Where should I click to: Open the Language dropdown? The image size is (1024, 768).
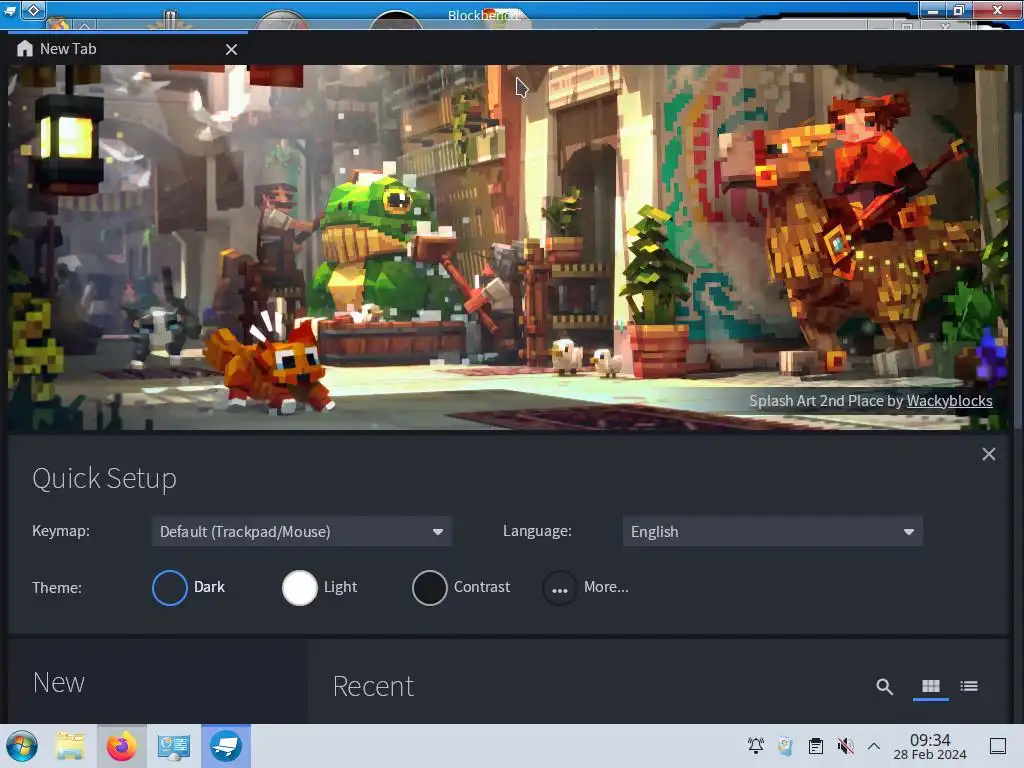[x=773, y=532]
